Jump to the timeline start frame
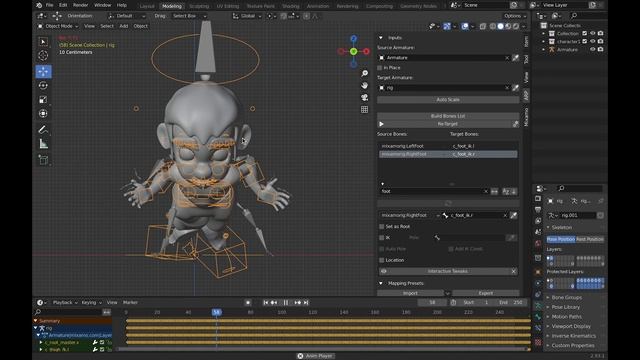The width and height of the screenshot is (640, 360). [x=266, y=302]
